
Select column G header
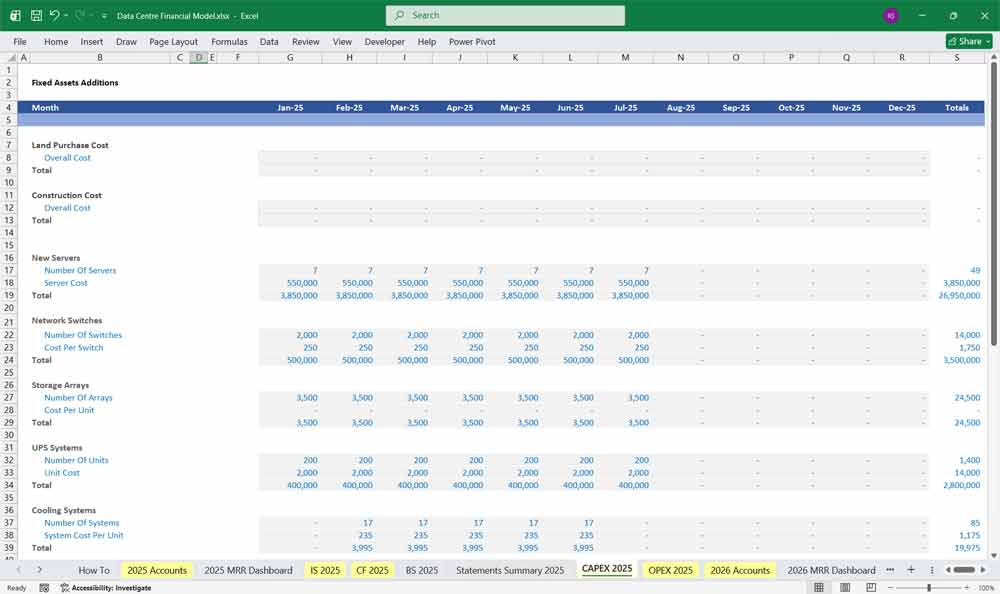coord(290,57)
